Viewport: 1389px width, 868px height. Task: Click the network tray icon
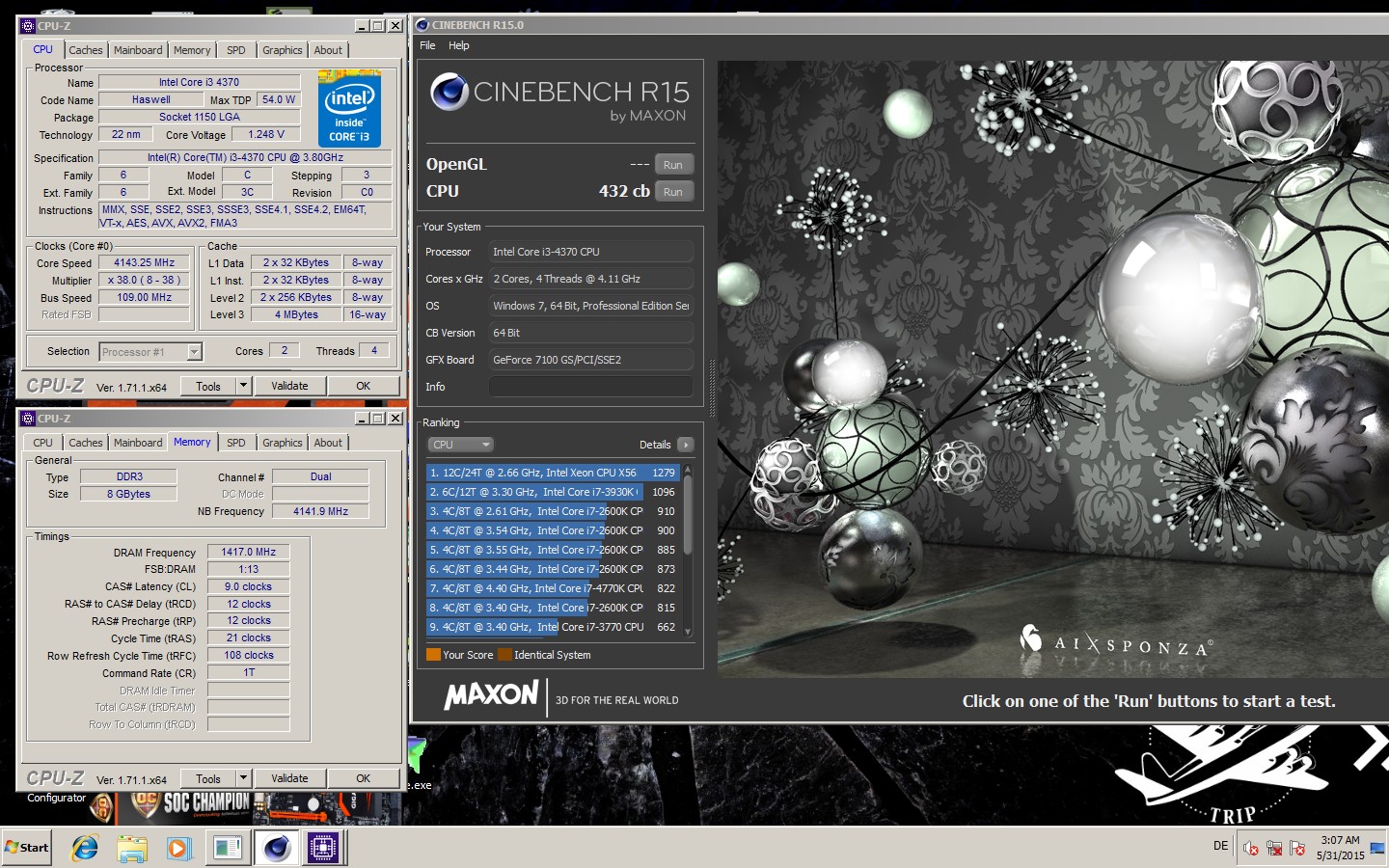click(x=1274, y=849)
